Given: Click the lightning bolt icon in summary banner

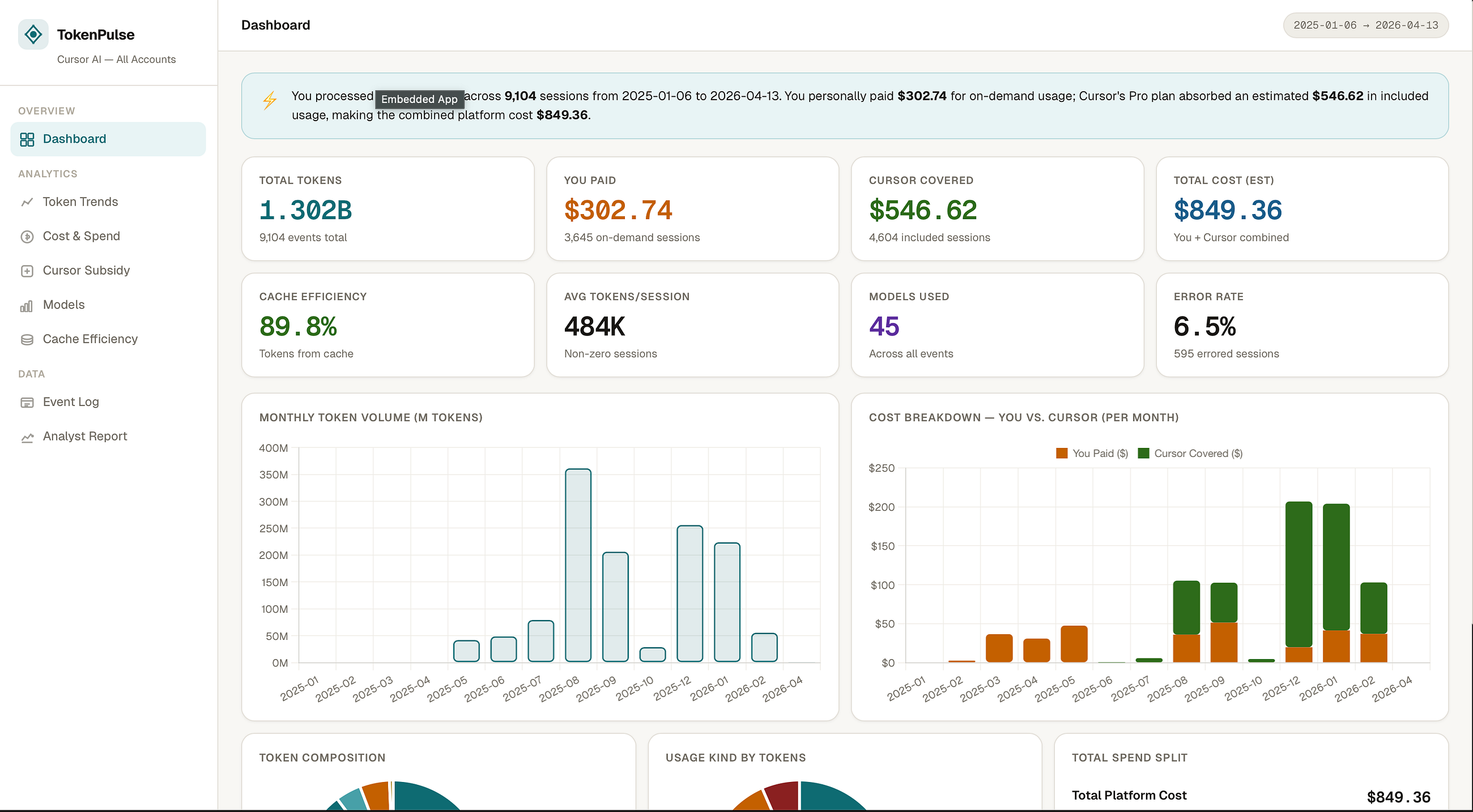Looking at the screenshot, I should [x=270, y=101].
